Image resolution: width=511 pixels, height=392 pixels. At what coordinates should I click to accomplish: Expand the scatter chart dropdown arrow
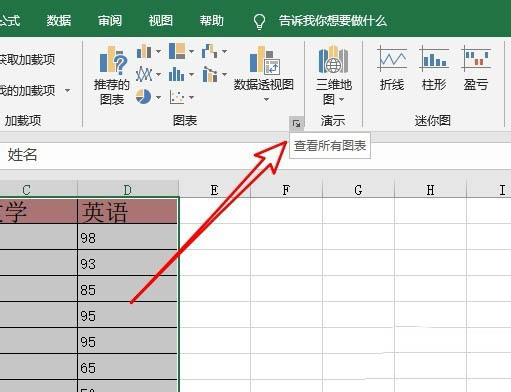pos(191,97)
